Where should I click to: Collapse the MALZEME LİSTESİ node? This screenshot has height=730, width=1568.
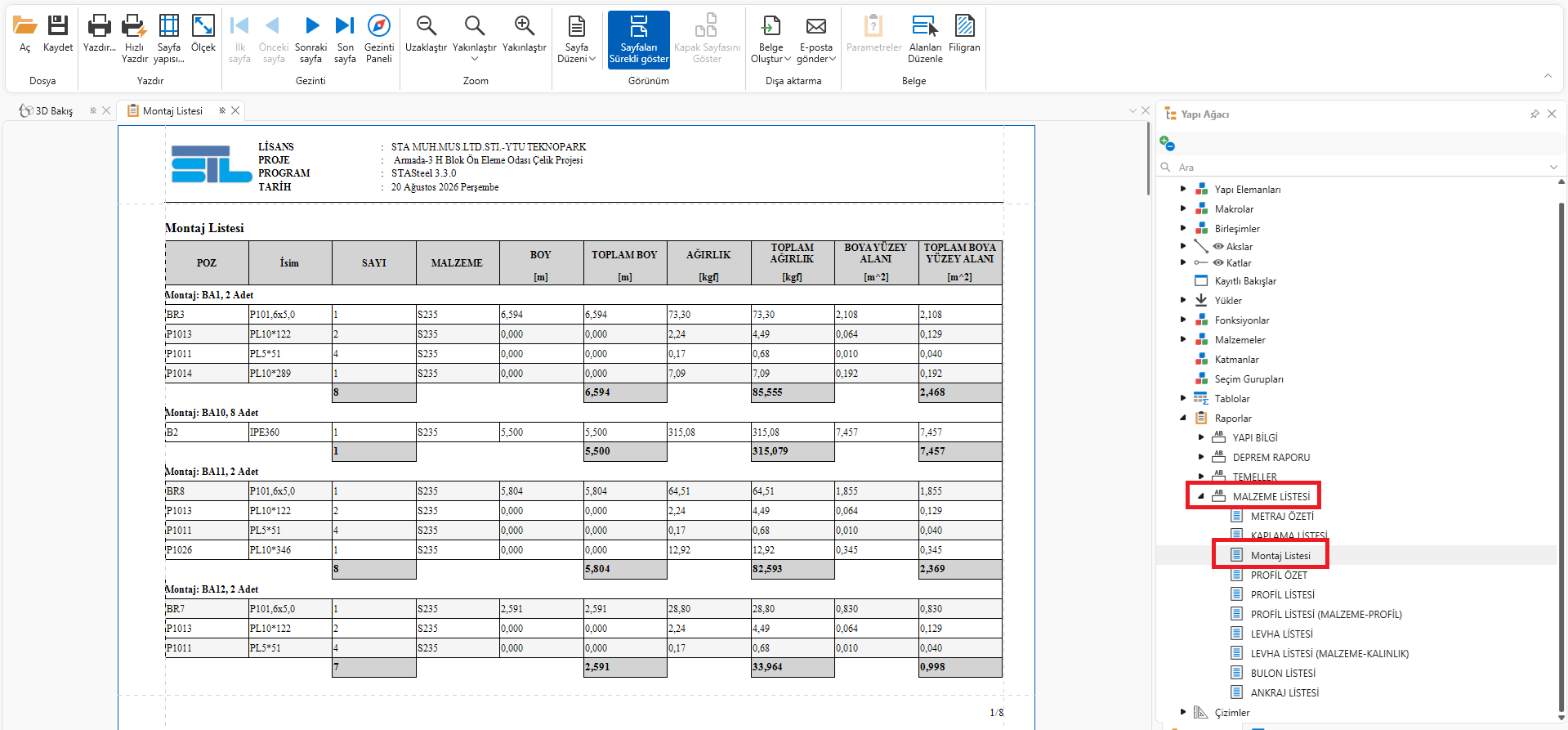1200,496
